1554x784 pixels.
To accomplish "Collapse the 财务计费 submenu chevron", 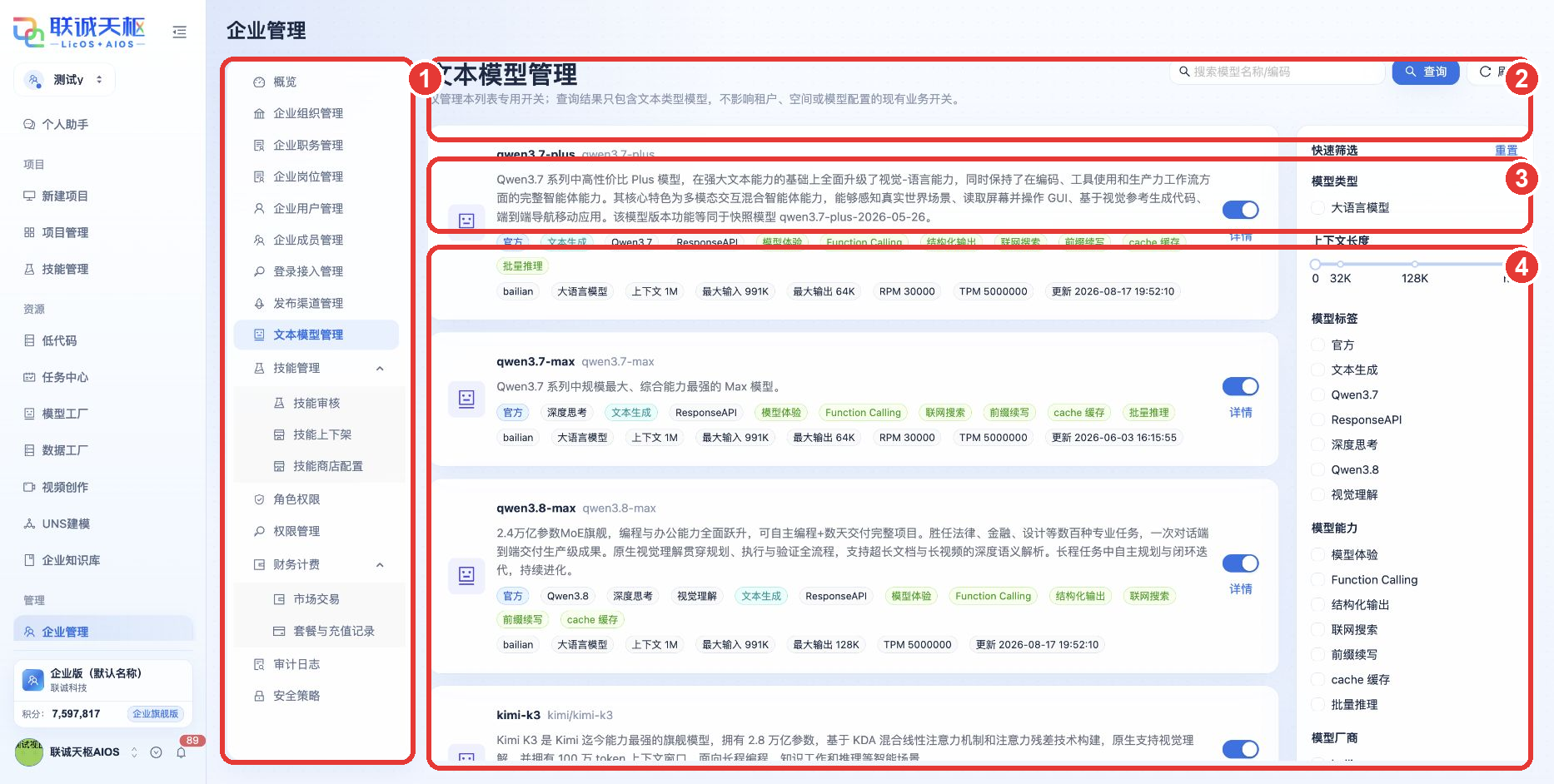I will coord(380,564).
